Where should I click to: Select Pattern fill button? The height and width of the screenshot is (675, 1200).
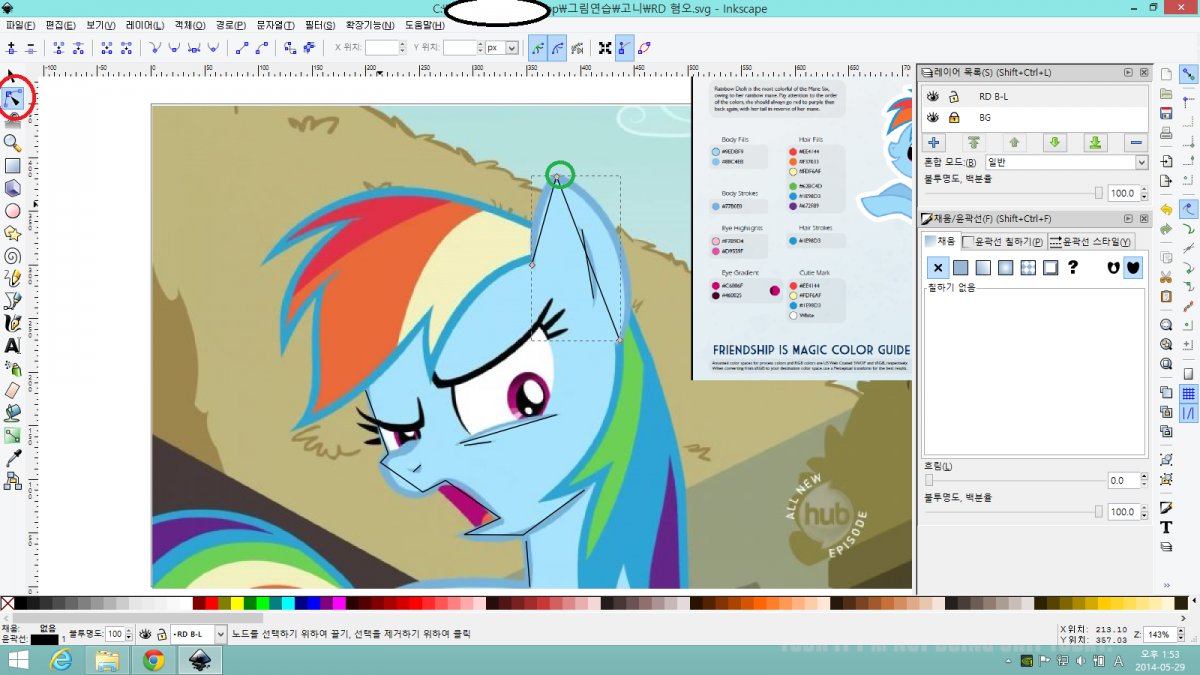click(1028, 267)
